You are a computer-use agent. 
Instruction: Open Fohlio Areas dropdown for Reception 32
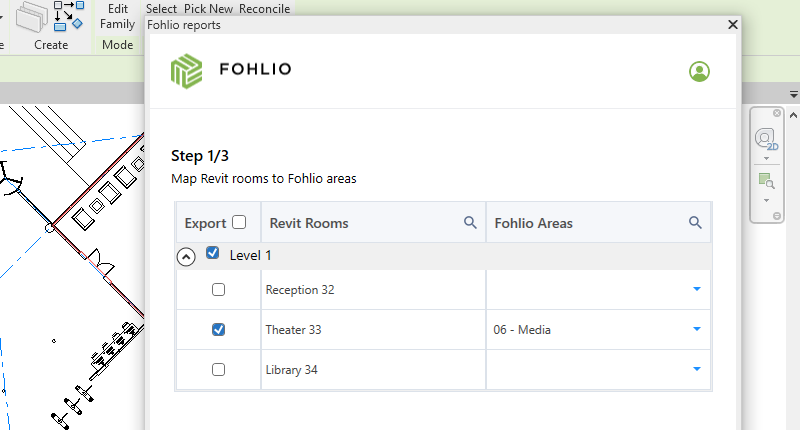(697, 289)
